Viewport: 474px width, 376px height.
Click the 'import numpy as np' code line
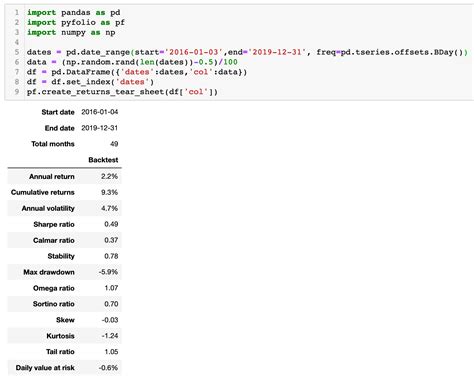(x=71, y=33)
